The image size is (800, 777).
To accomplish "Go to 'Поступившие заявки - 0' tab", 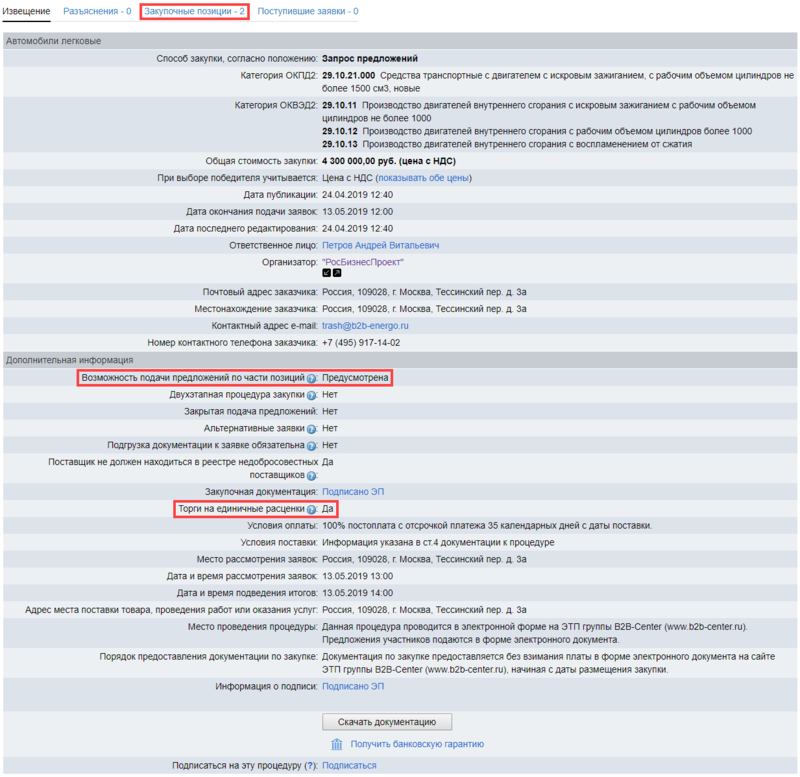I will (308, 11).
